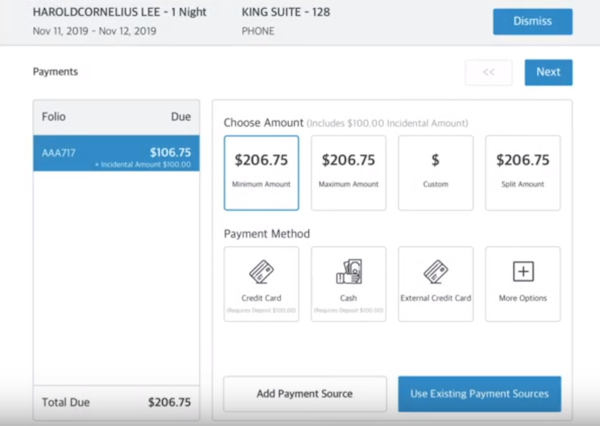
Task: Click the Payments heading
Action: pos(55,72)
